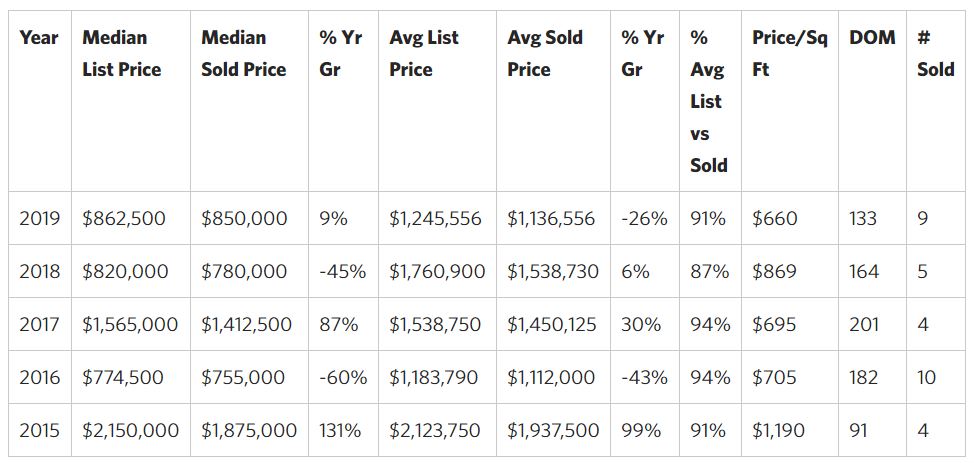
Task: Select the $1,112,000 avg sold price cell
Action: pos(551,378)
